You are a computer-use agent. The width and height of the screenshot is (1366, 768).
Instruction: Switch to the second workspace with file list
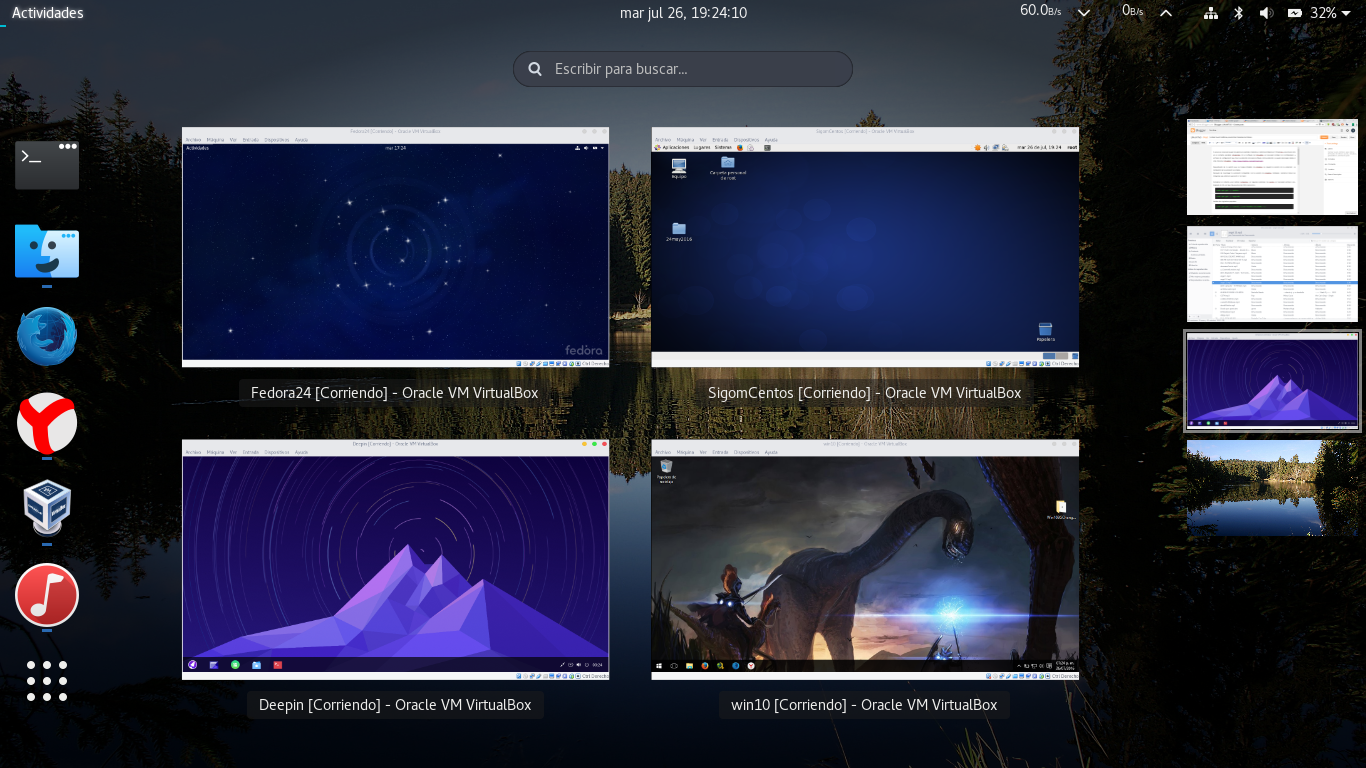click(x=1272, y=274)
